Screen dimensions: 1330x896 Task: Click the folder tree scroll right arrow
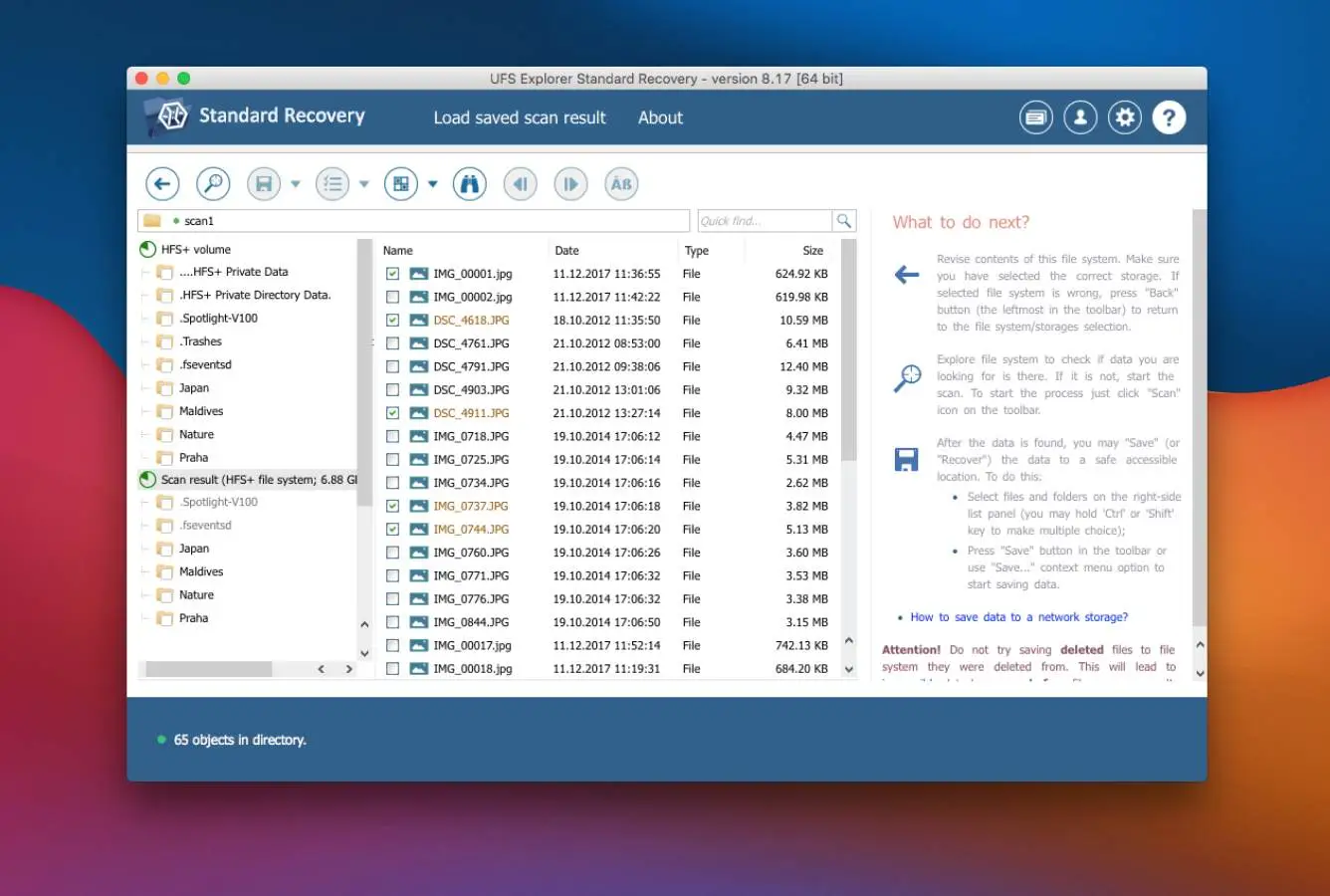point(348,669)
